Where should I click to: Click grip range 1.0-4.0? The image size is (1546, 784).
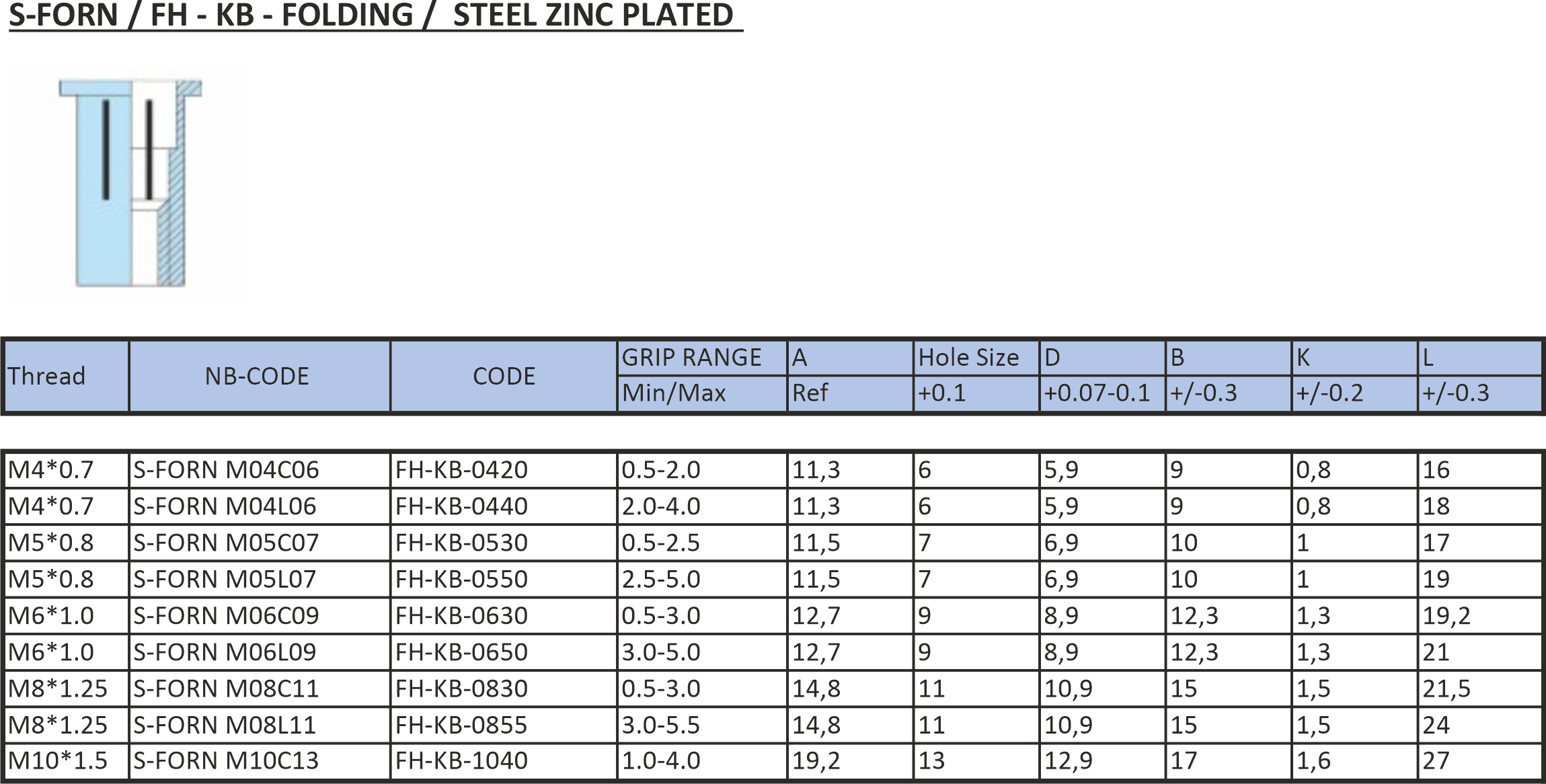tap(702, 760)
